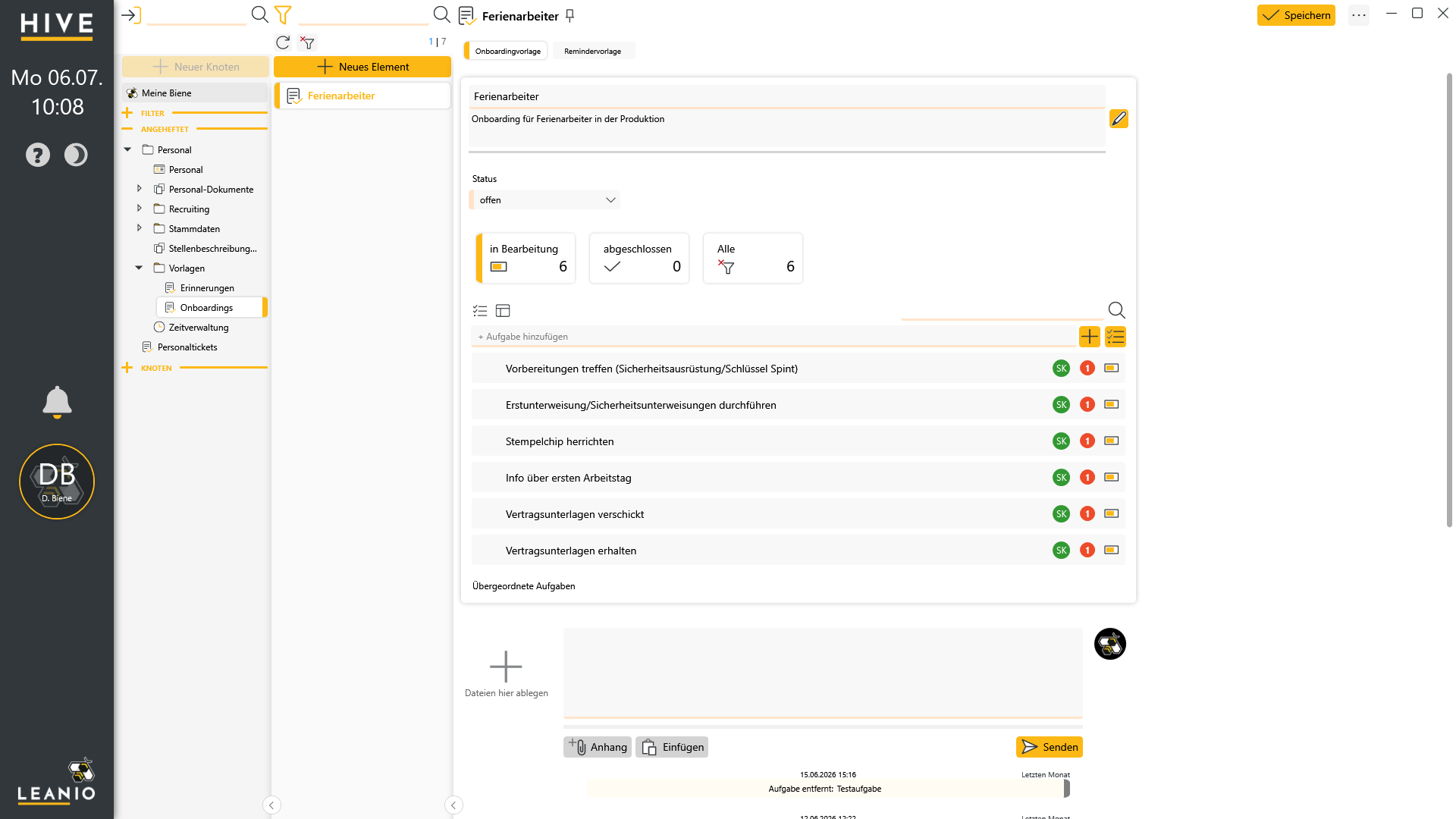Image resolution: width=1456 pixels, height=819 pixels.
Task: Click the red 1 badge on Info über ersten Arbeitstag
Action: point(1087,478)
